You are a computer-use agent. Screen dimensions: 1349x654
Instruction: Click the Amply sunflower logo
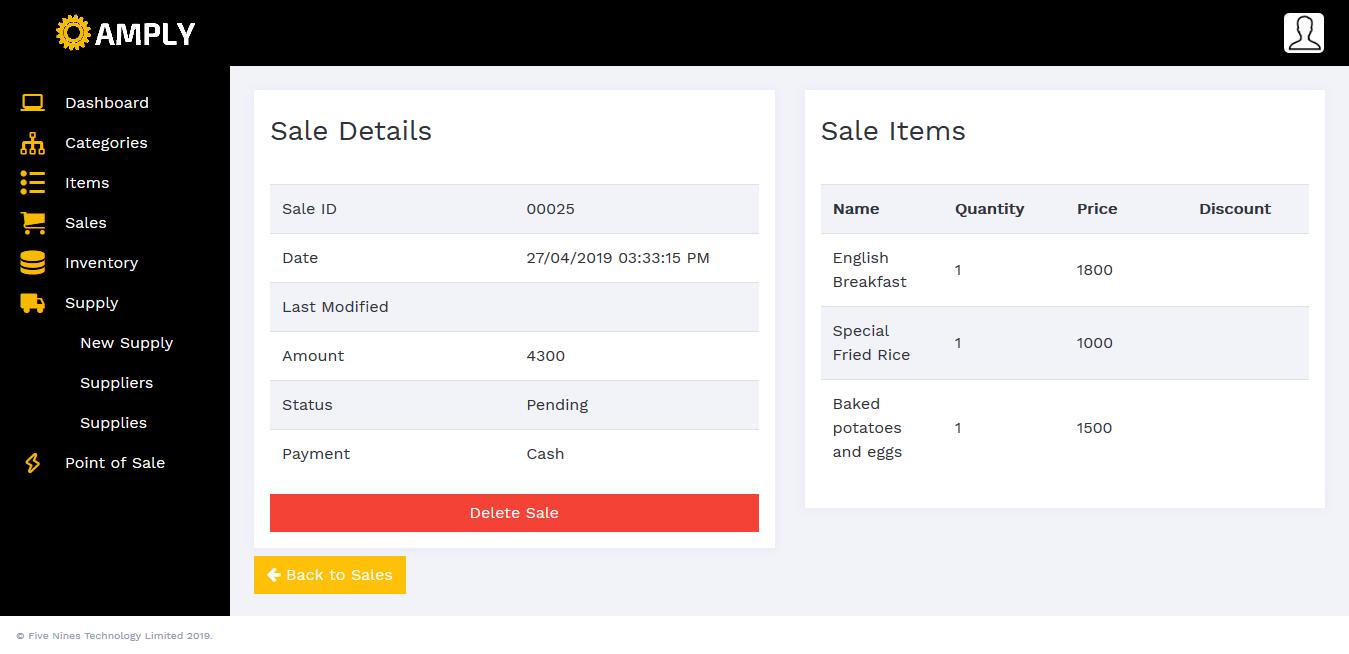(73, 33)
